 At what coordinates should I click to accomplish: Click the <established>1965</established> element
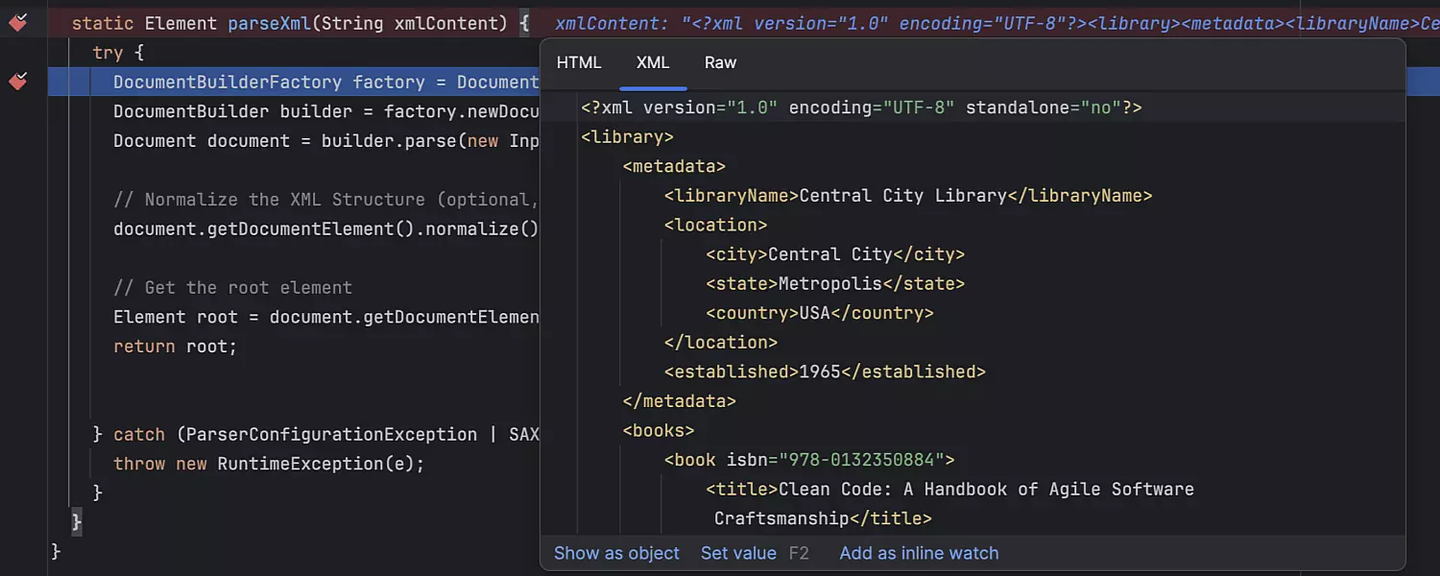(825, 371)
